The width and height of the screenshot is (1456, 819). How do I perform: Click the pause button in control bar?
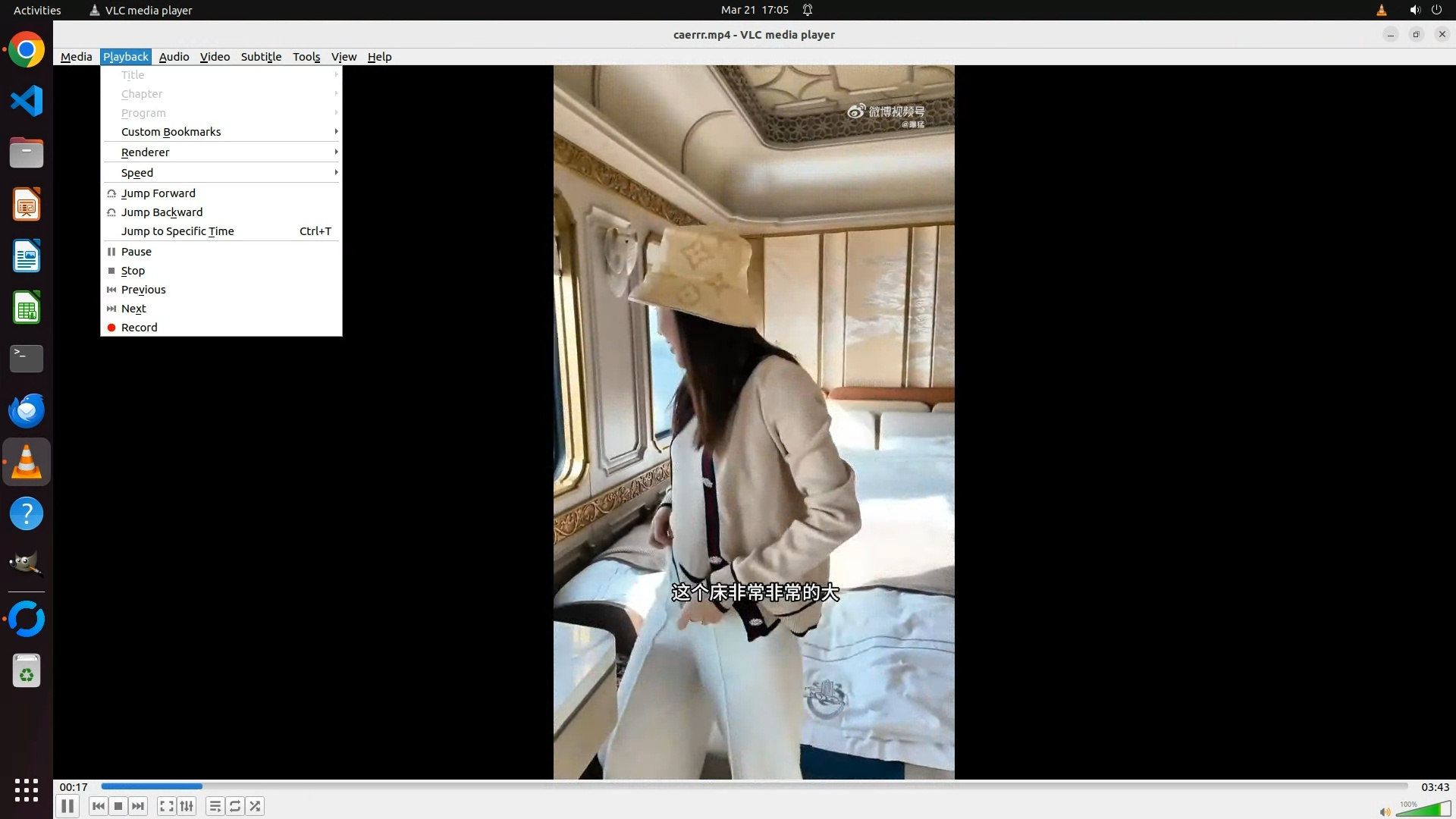[67, 806]
